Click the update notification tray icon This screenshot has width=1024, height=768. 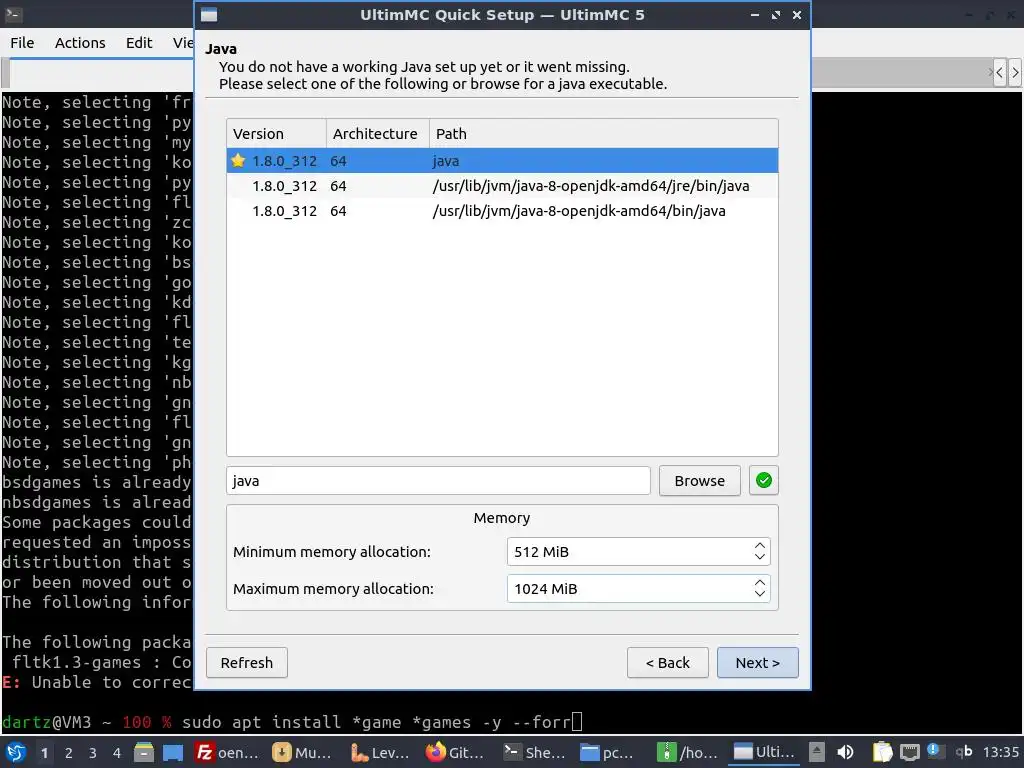[933, 751]
